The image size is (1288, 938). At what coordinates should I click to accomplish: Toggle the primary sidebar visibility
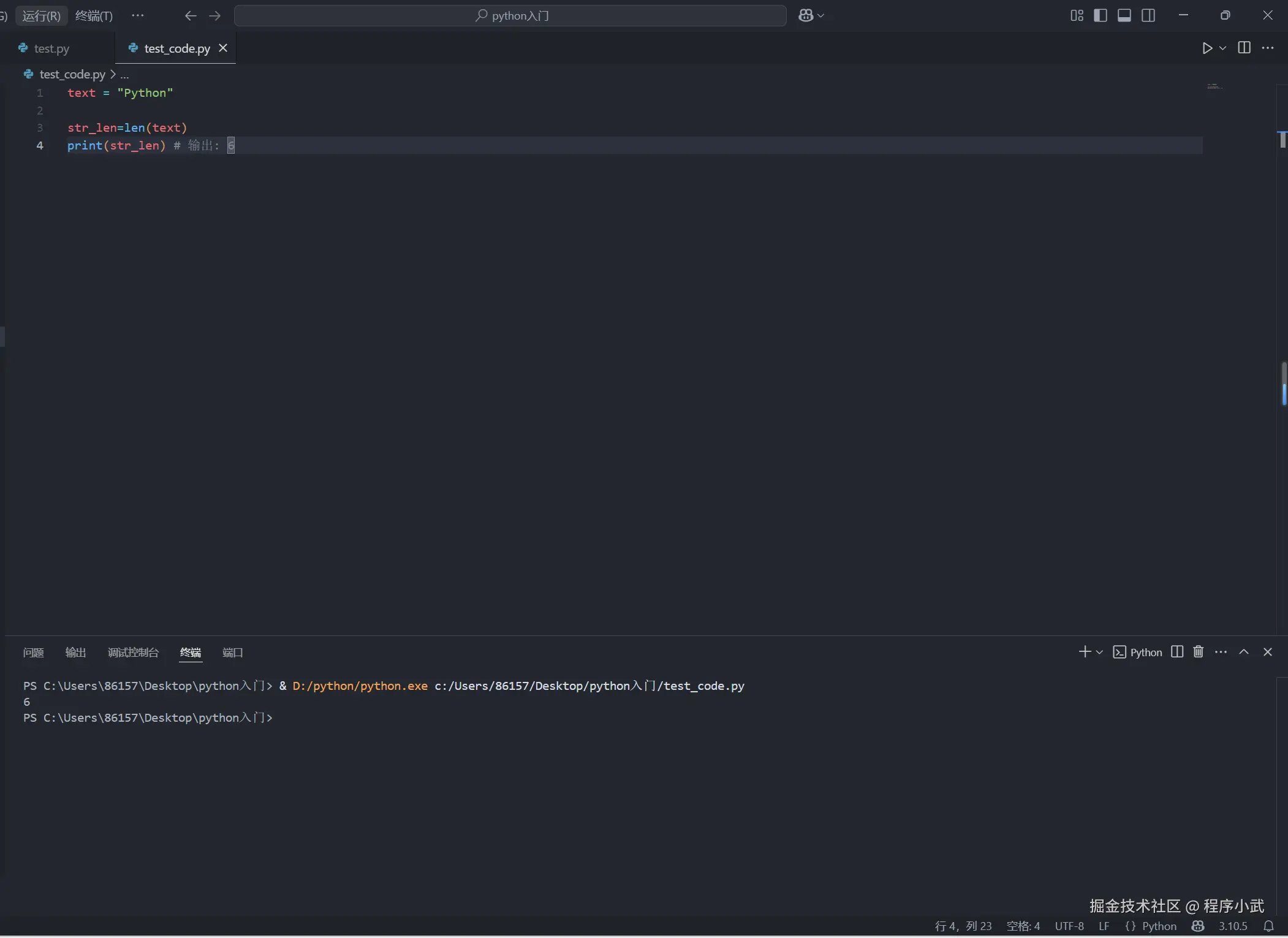[x=1100, y=15]
